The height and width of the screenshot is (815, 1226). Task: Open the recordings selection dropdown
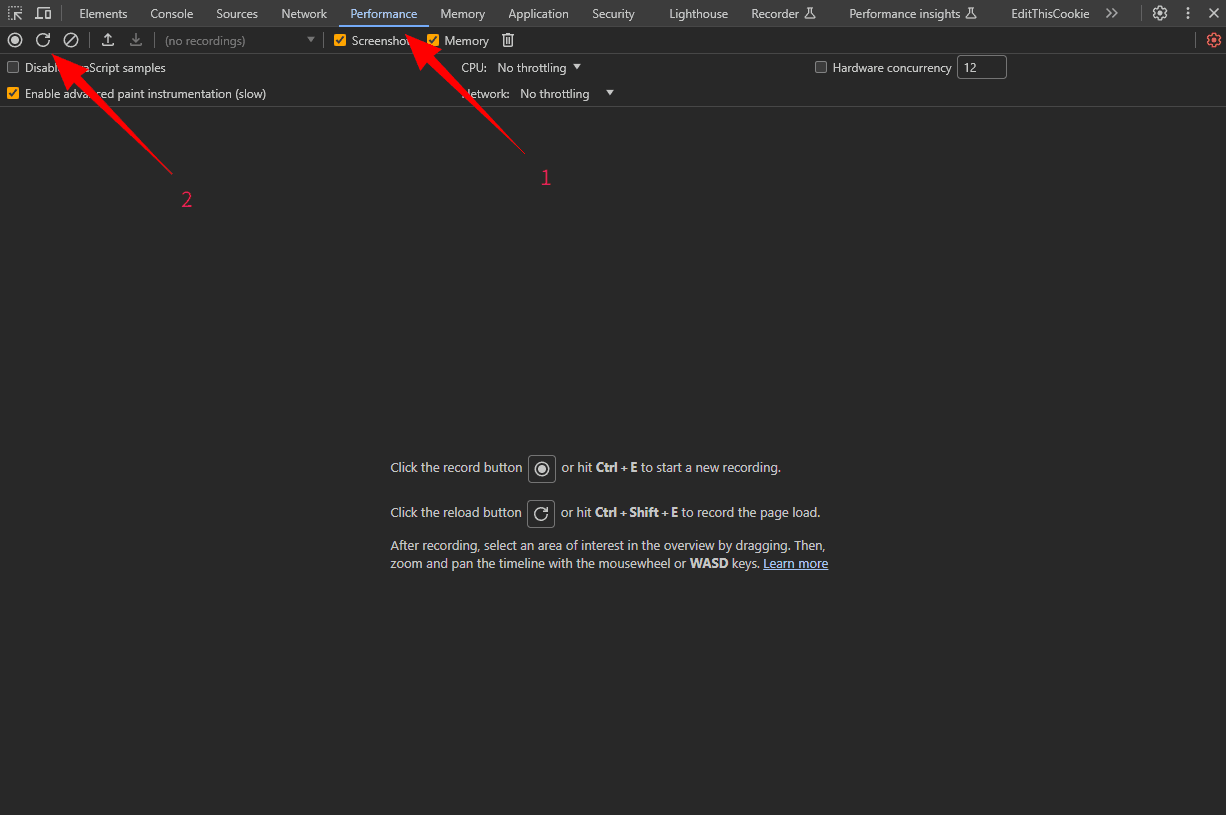click(310, 40)
